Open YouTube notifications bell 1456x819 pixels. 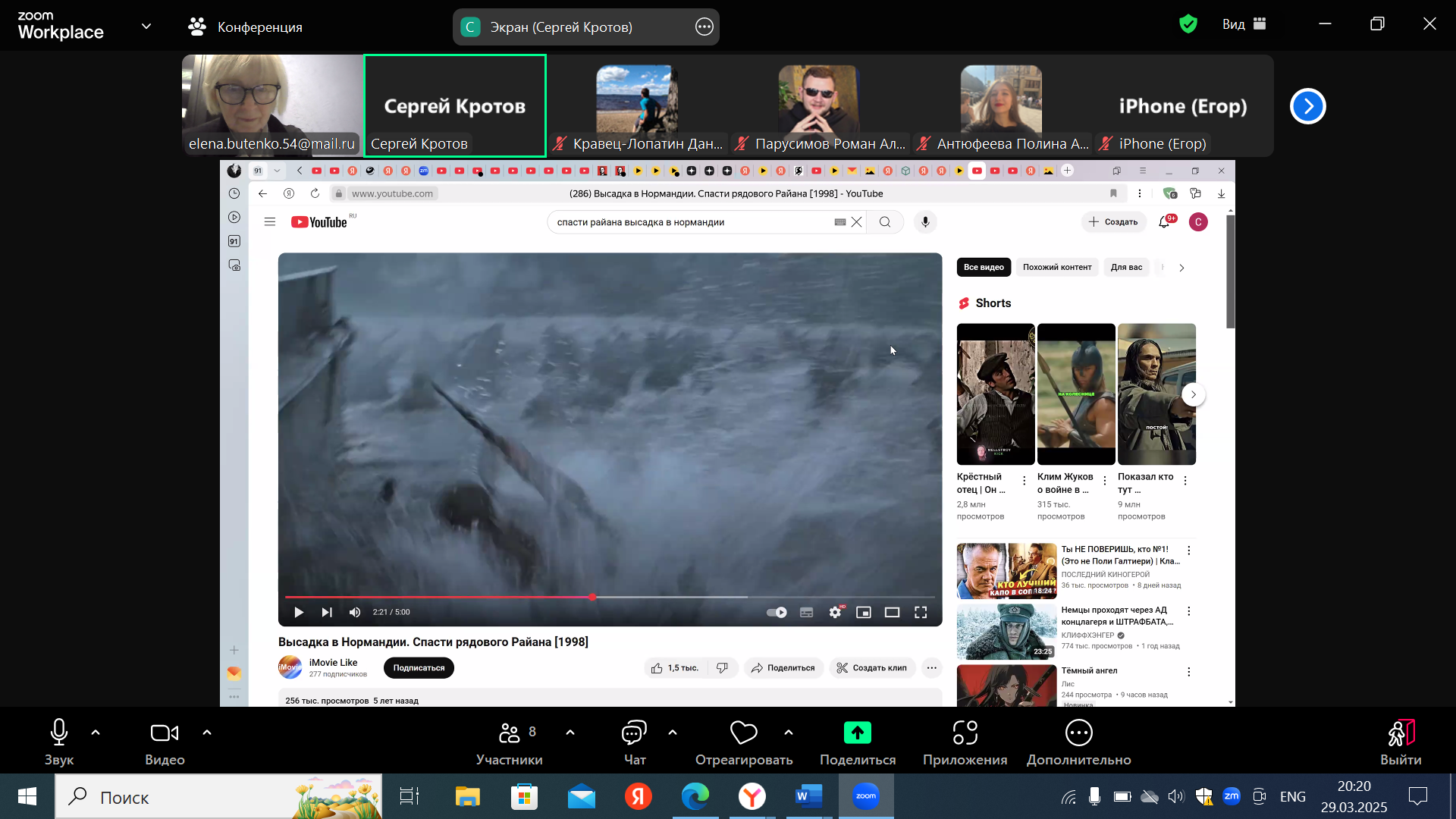[x=1165, y=222]
